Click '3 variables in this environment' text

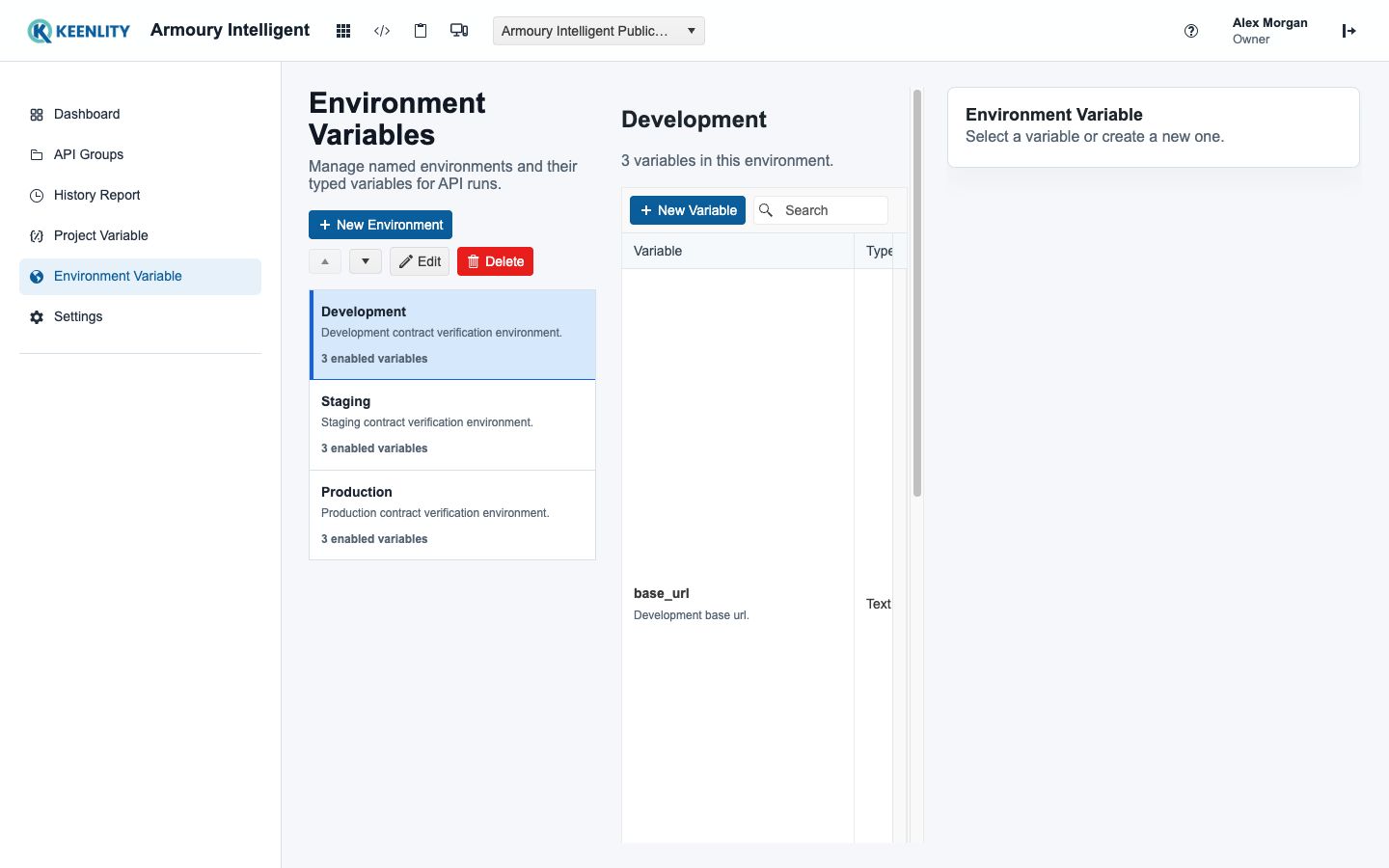[x=727, y=161]
